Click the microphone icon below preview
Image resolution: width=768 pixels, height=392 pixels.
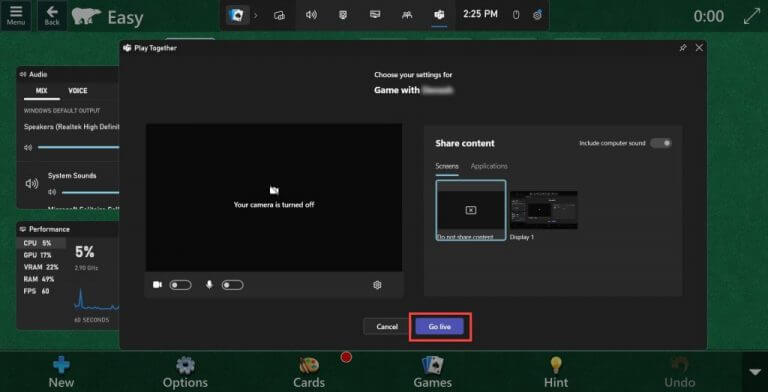click(209, 285)
